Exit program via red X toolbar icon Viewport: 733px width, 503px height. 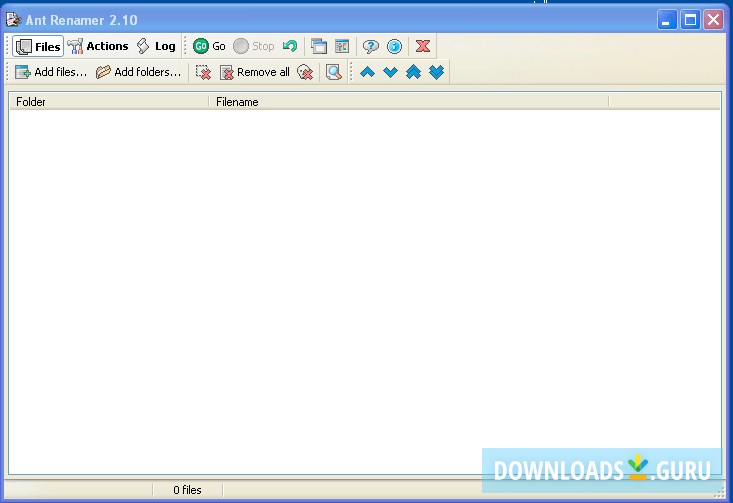[x=423, y=46]
